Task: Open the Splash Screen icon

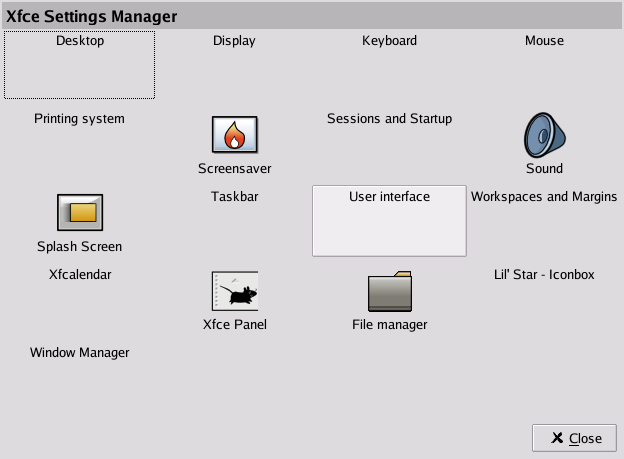Action: (x=80, y=212)
